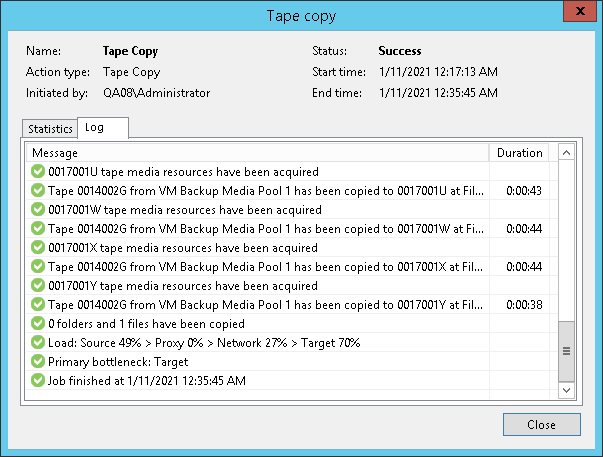Viewport: 603px width, 457px height.
Task: Switch to the Statistics tab
Action: (x=50, y=129)
